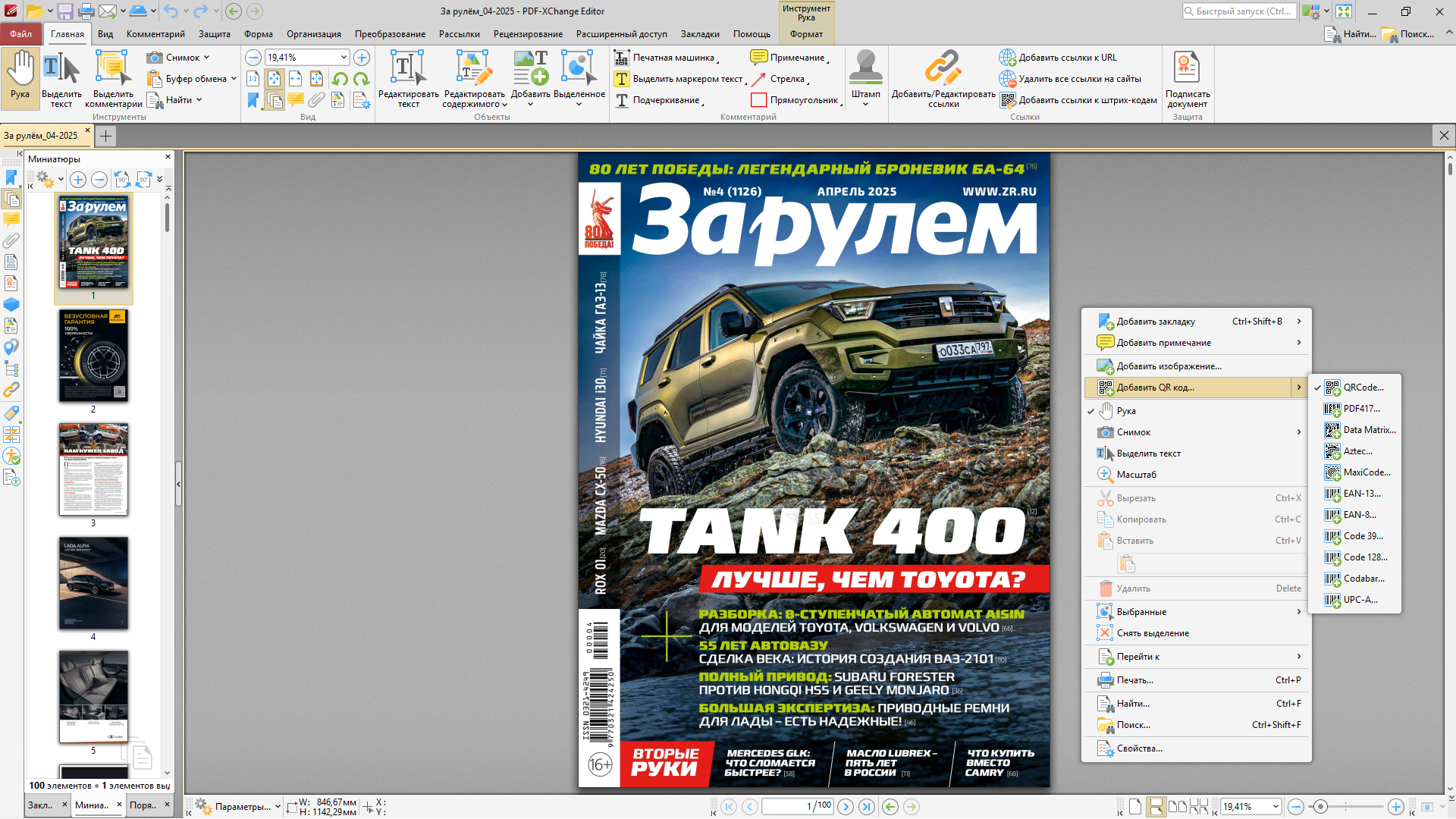The image size is (1456, 819).
Task: Activate the Выделить текст tool
Action: point(61,80)
